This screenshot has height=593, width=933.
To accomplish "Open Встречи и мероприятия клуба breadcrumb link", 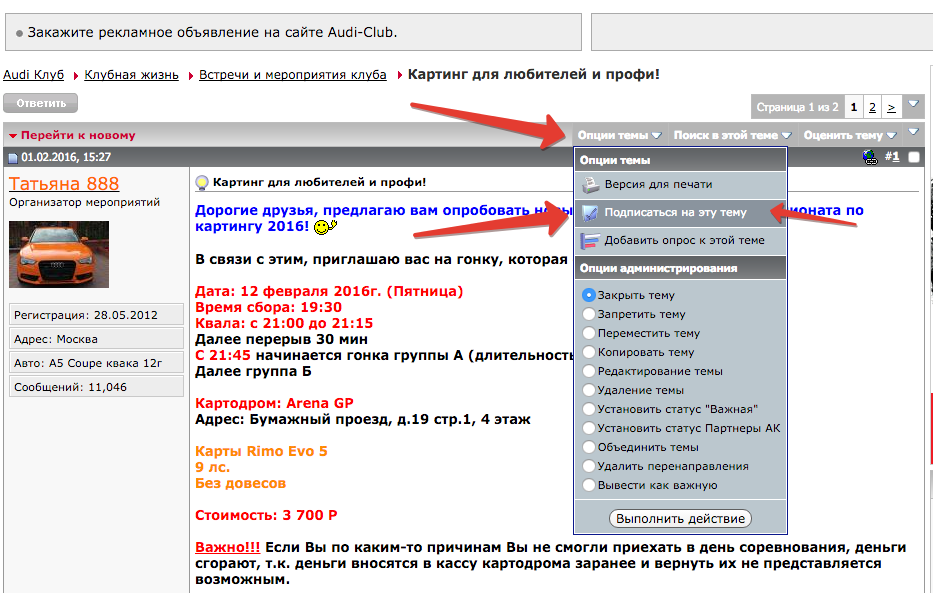I will 293,75.
